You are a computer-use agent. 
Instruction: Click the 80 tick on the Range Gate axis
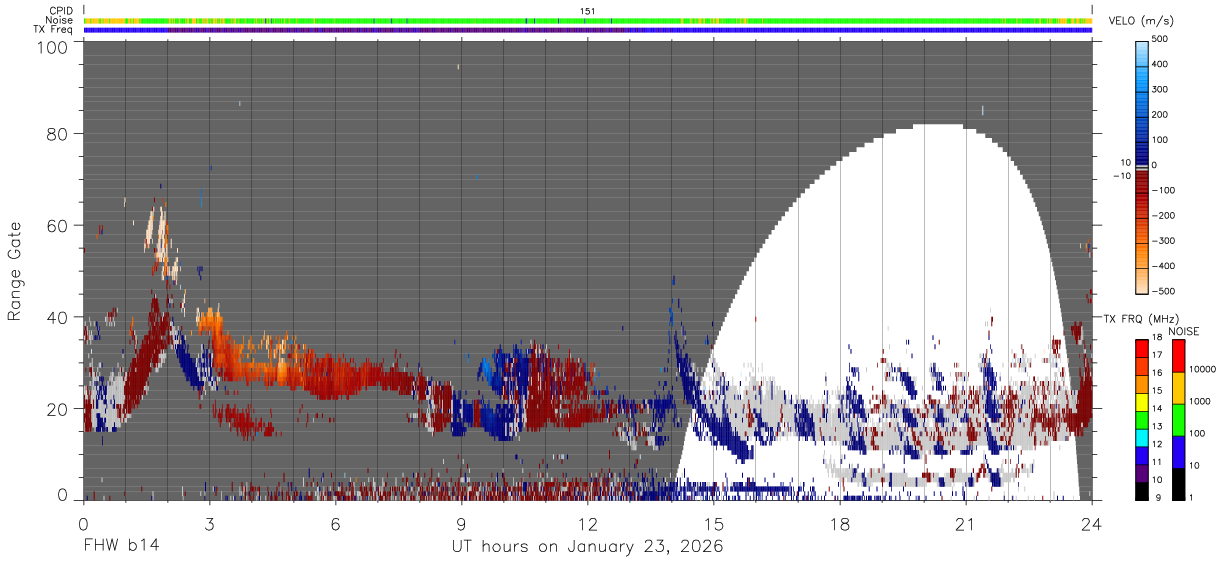point(58,134)
